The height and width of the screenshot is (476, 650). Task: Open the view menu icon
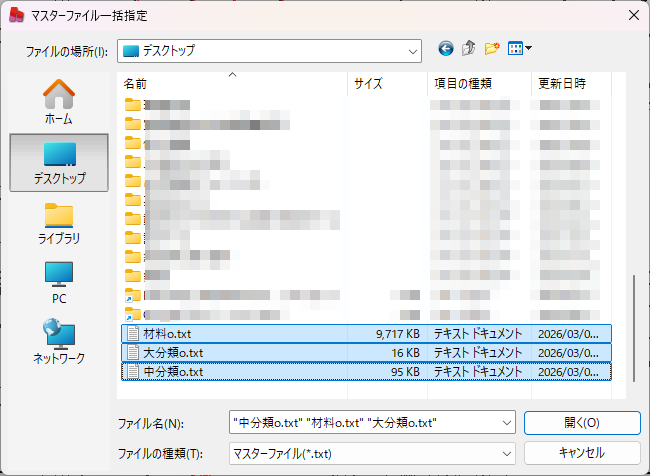click(x=520, y=48)
